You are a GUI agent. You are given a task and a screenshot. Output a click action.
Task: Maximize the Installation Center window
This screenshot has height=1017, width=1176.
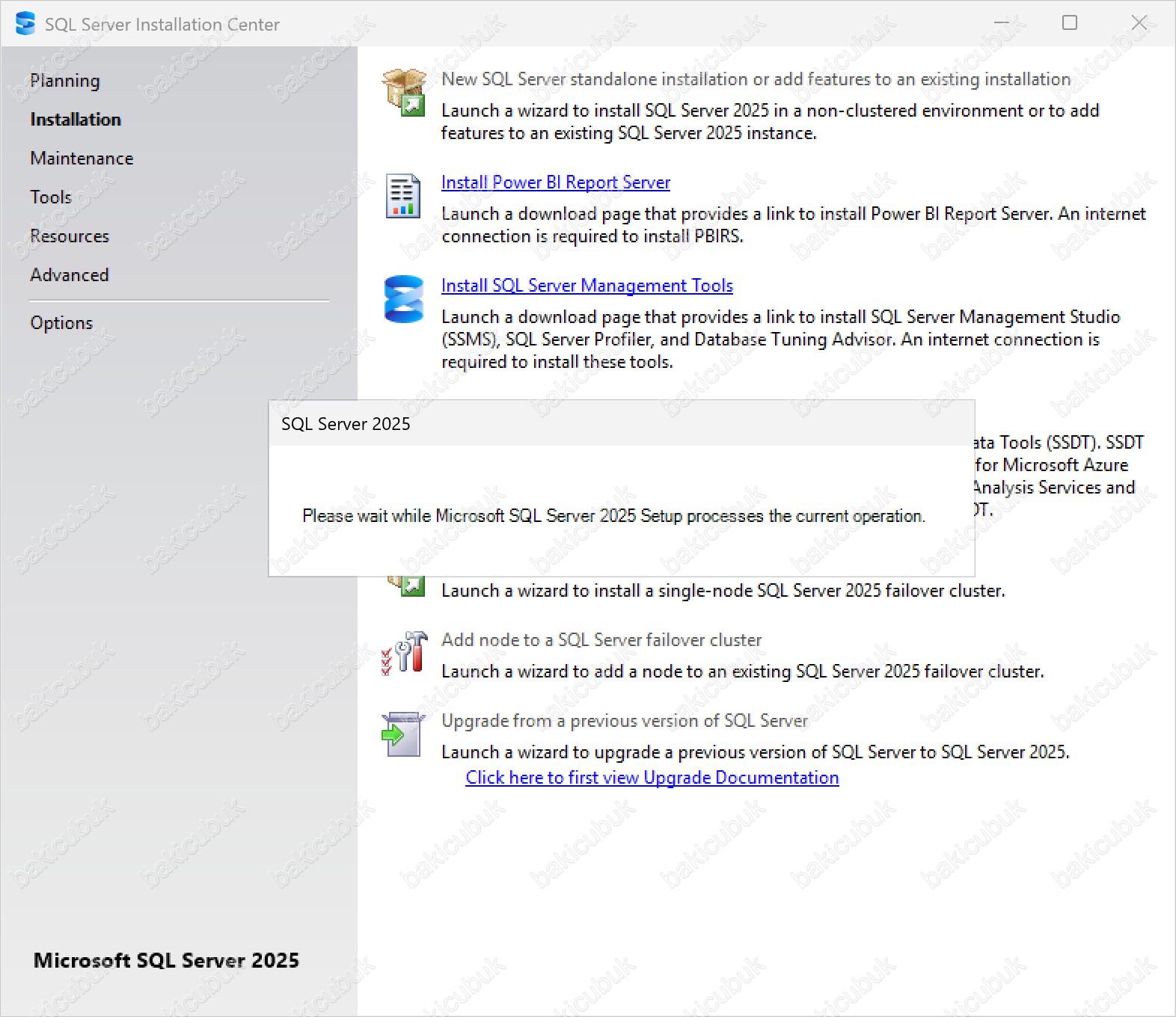tap(1070, 23)
